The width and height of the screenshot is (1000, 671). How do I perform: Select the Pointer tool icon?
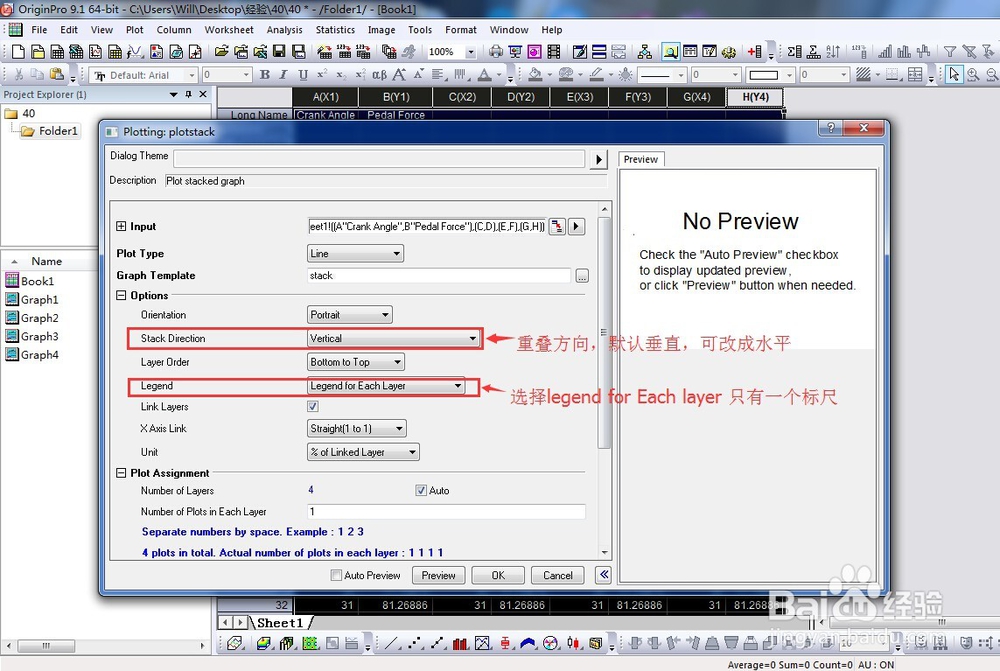[954, 75]
